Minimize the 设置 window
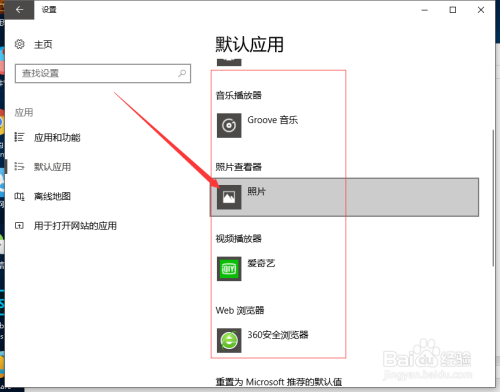 pyautogui.click(x=425, y=10)
